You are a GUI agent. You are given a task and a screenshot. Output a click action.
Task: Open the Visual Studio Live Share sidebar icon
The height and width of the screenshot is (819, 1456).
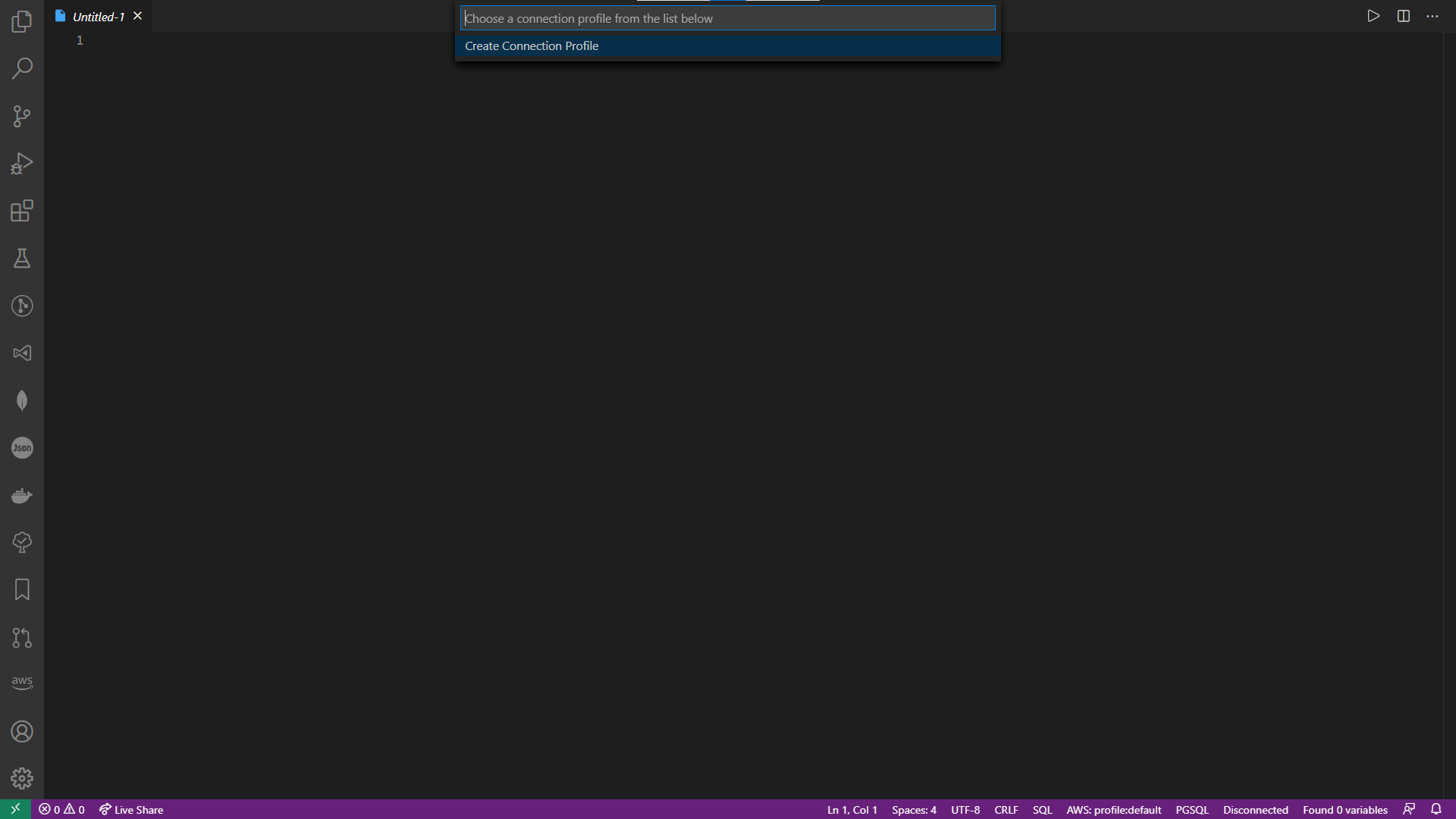coord(22,353)
